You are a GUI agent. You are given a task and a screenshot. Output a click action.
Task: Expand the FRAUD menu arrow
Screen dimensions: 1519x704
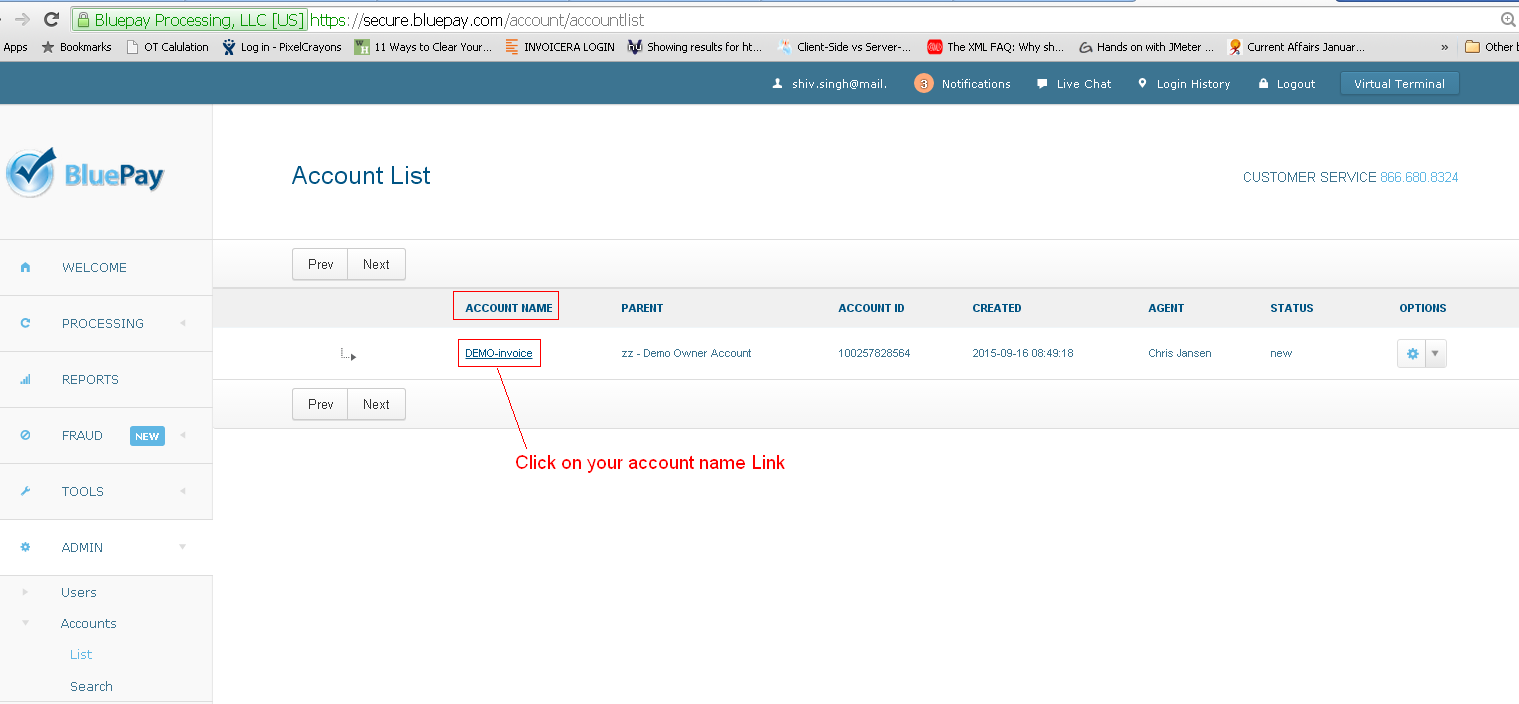point(182,435)
